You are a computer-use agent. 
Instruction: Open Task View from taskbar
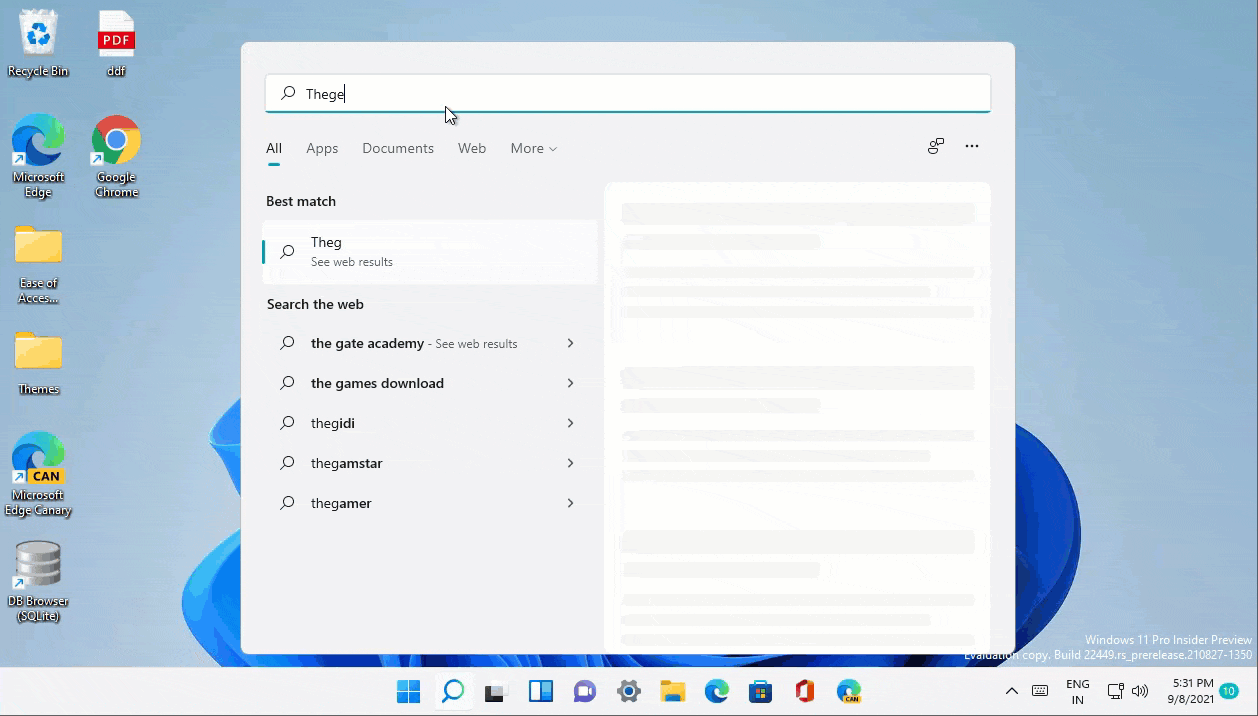(496, 691)
